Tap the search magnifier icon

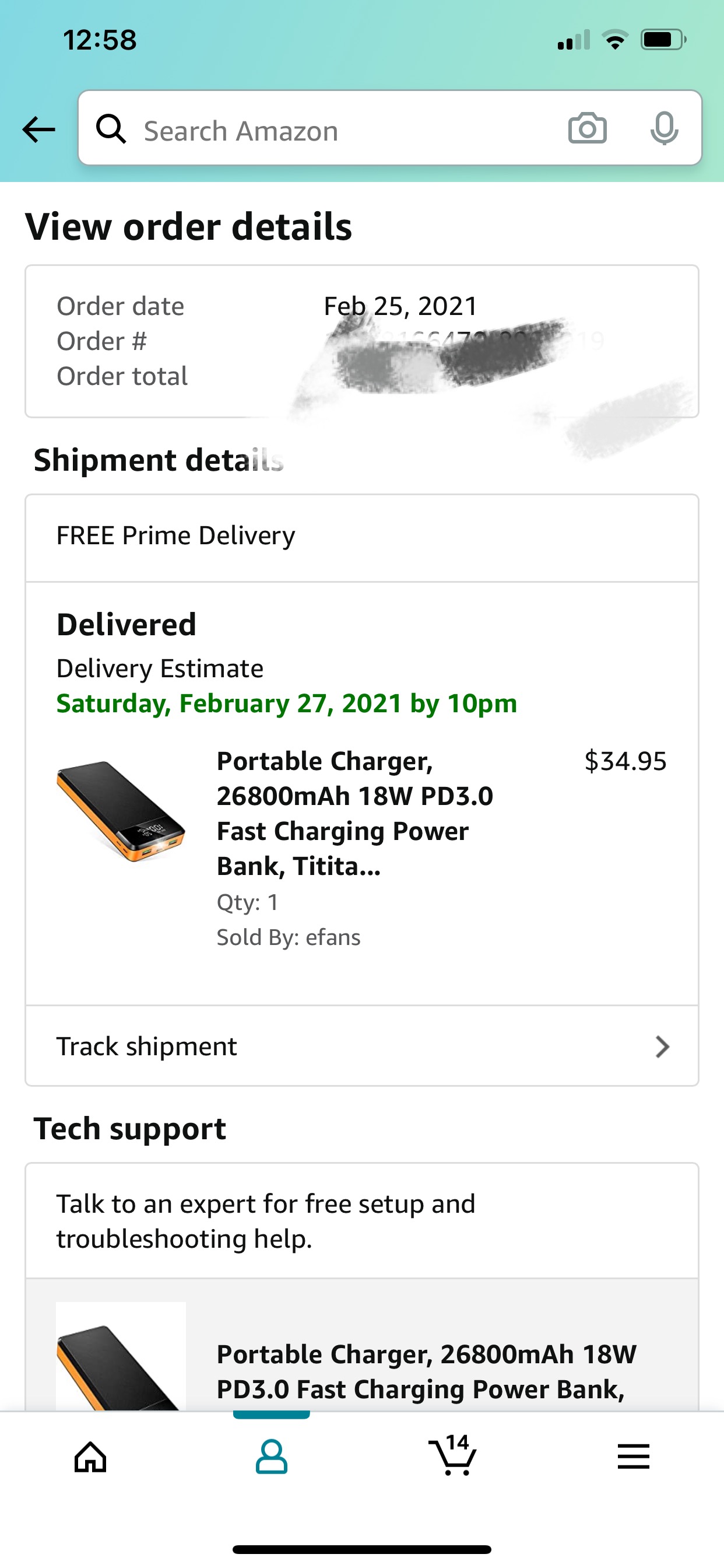tap(111, 129)
